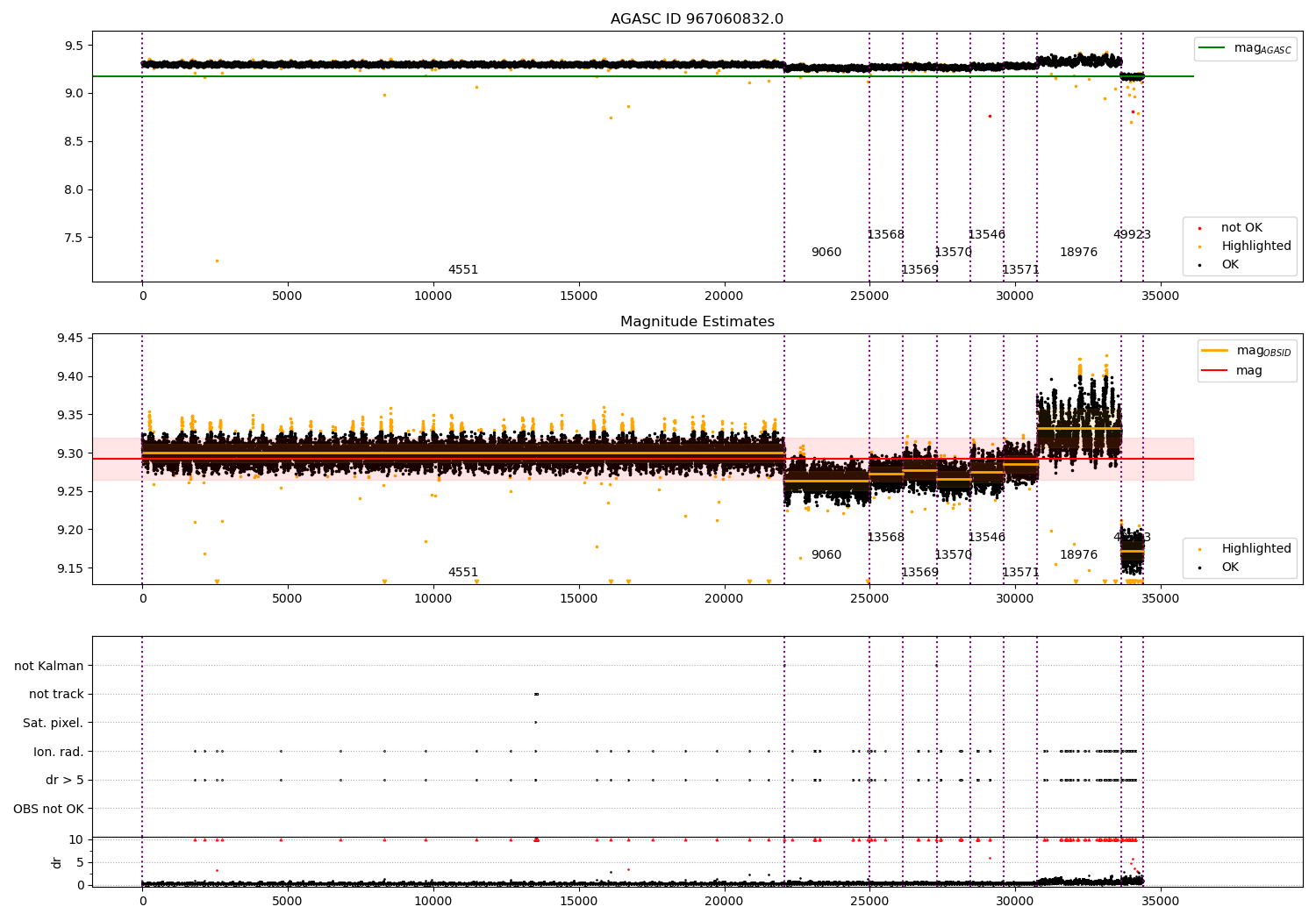The width and height of the screenshot is (1316, 921).
Task: Select the green mag AGASC legend entry
Action: click(1245, 48)
